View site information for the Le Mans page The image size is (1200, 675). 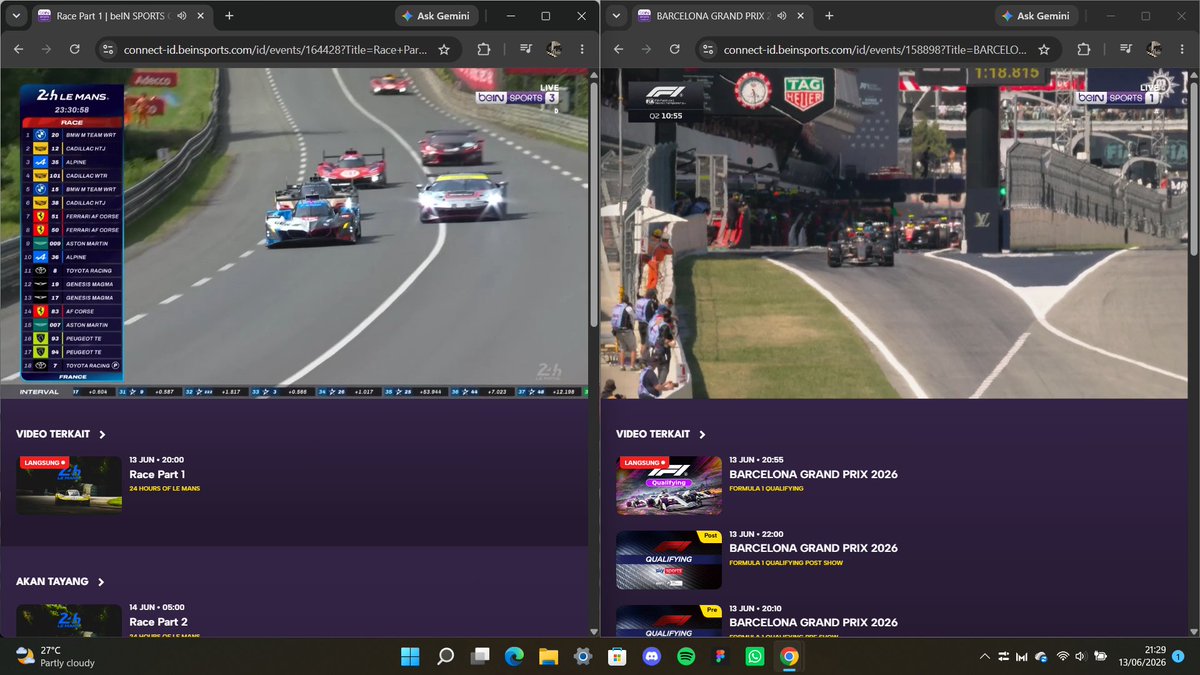[x=108, y=49]
